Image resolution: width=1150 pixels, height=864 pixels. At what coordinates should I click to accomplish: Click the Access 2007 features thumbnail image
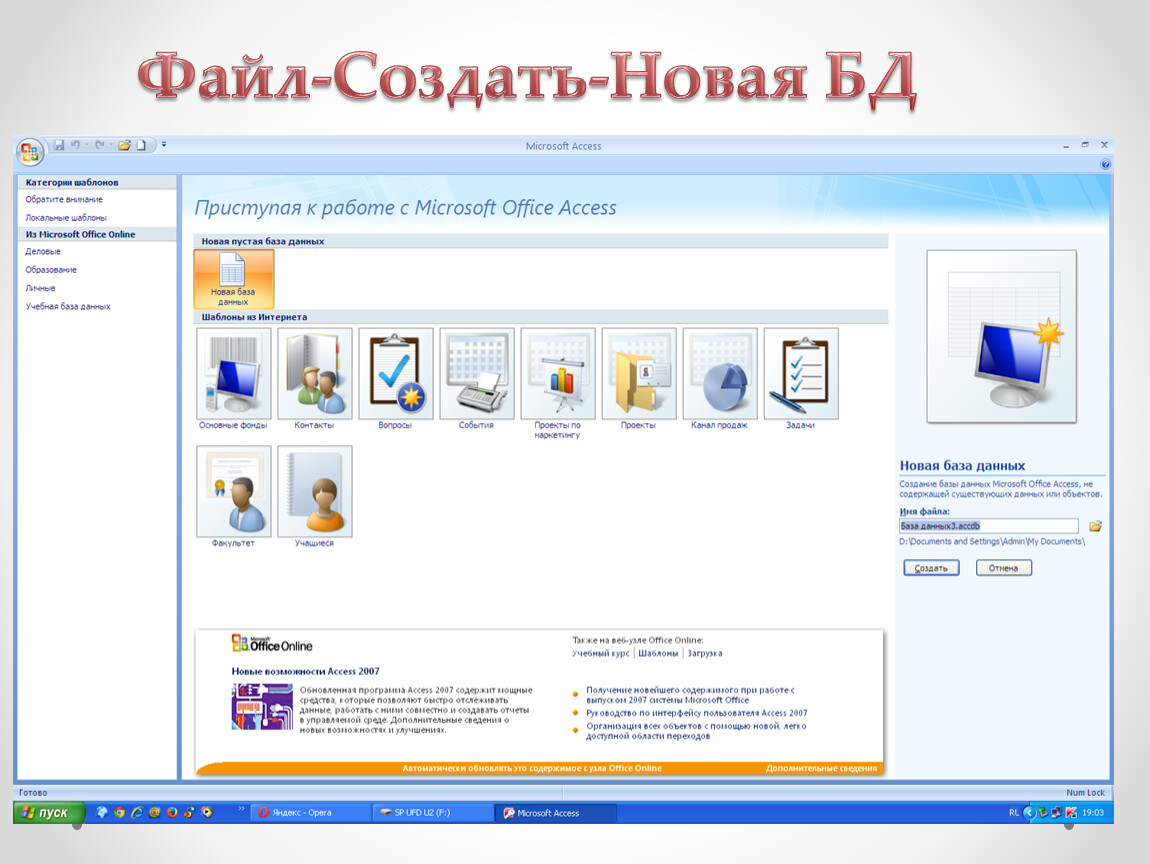pos(262,706)
